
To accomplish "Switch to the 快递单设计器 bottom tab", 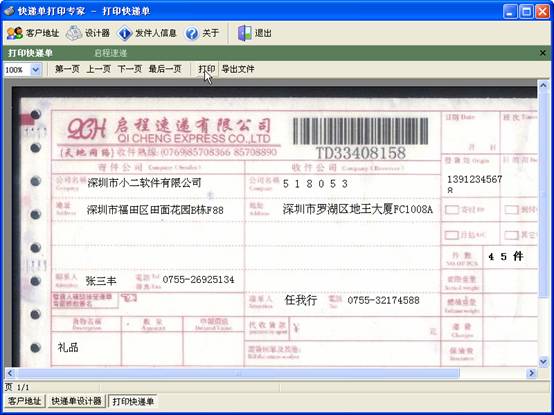I will click(76, 401).
